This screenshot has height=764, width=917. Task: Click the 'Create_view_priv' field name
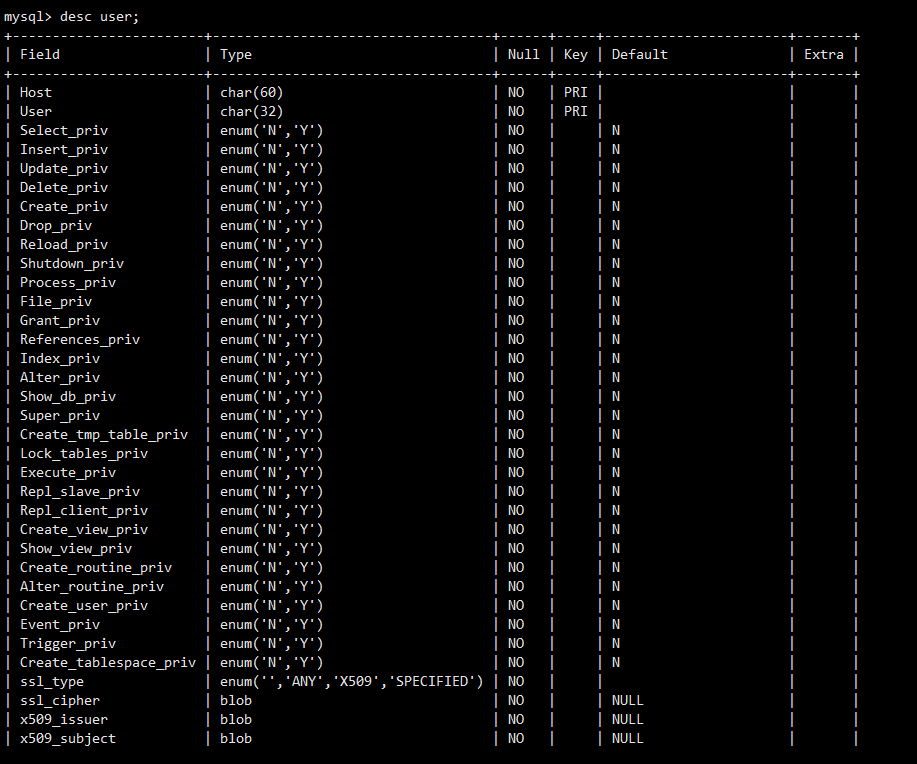point(84,529)
